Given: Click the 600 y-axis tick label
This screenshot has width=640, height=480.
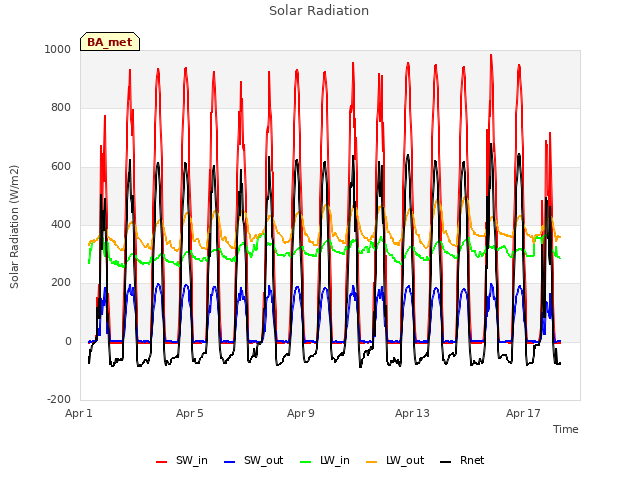Looking at the screenshot, I should tap(61, 167).
